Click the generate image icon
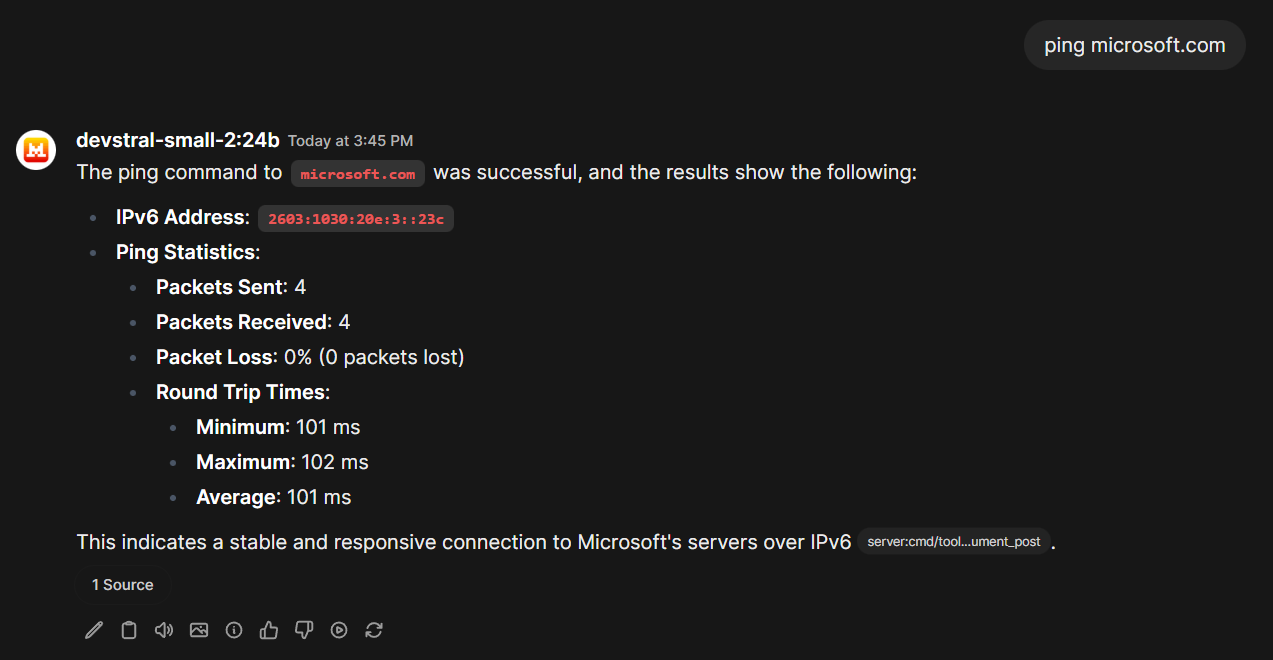Viewport: 1273px width, 660px height. (199, 630)
